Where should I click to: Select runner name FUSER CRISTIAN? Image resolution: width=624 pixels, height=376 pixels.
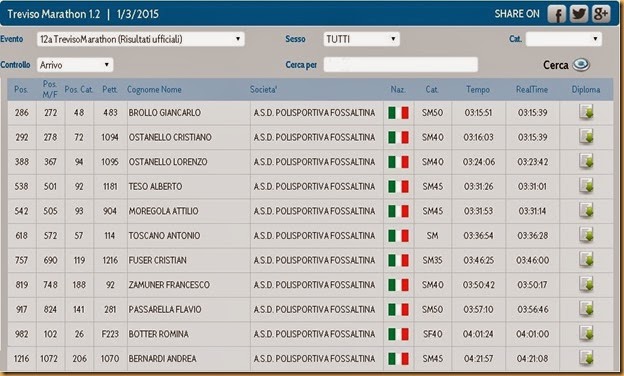[x=157, y=261]
